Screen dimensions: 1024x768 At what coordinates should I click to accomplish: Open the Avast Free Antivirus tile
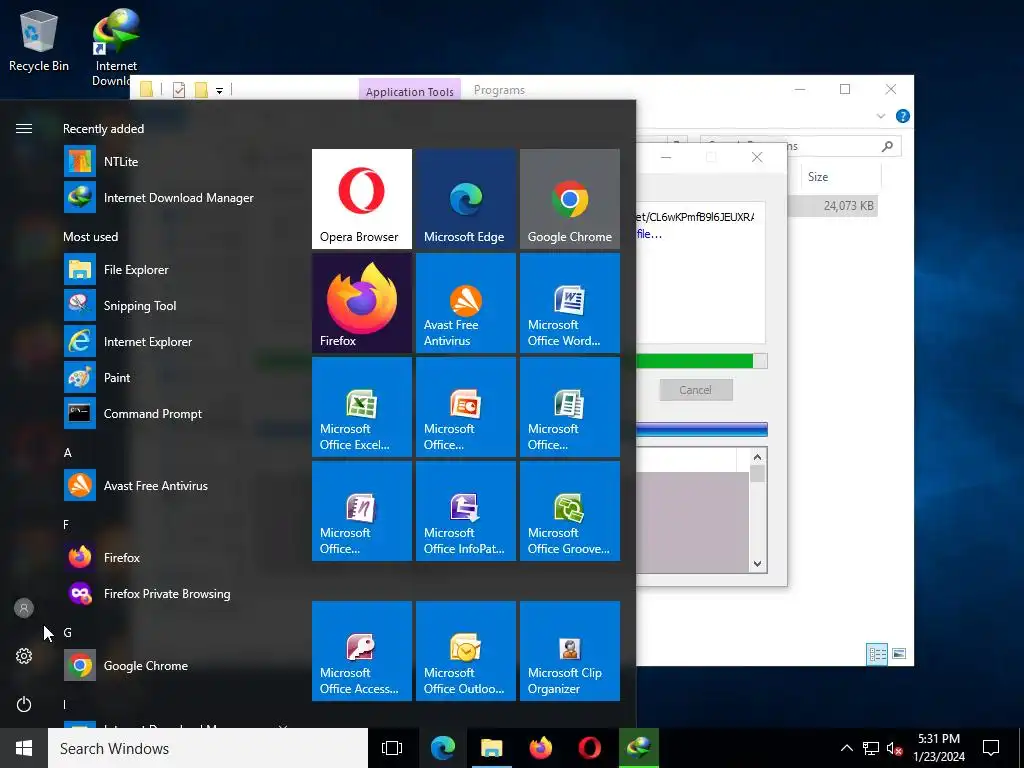coord(466,303)
